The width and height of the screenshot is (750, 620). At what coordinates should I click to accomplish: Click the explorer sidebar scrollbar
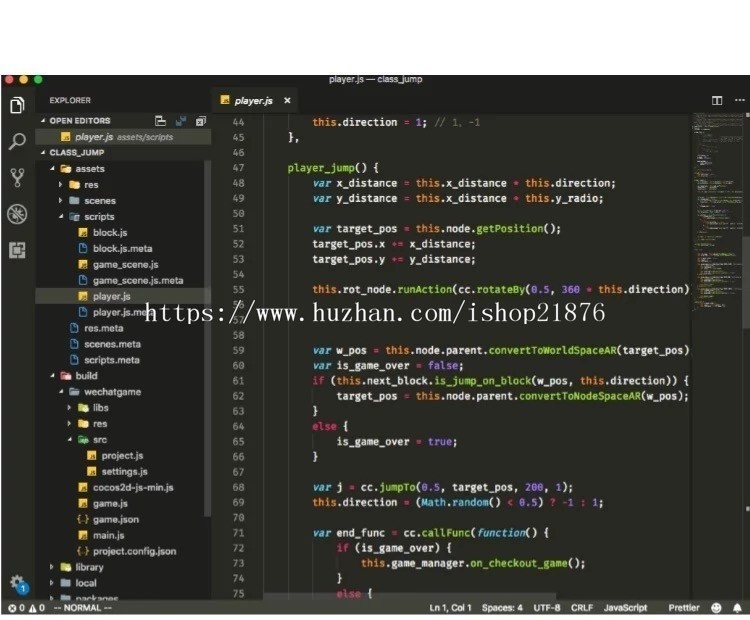click(x=207, y=339)
